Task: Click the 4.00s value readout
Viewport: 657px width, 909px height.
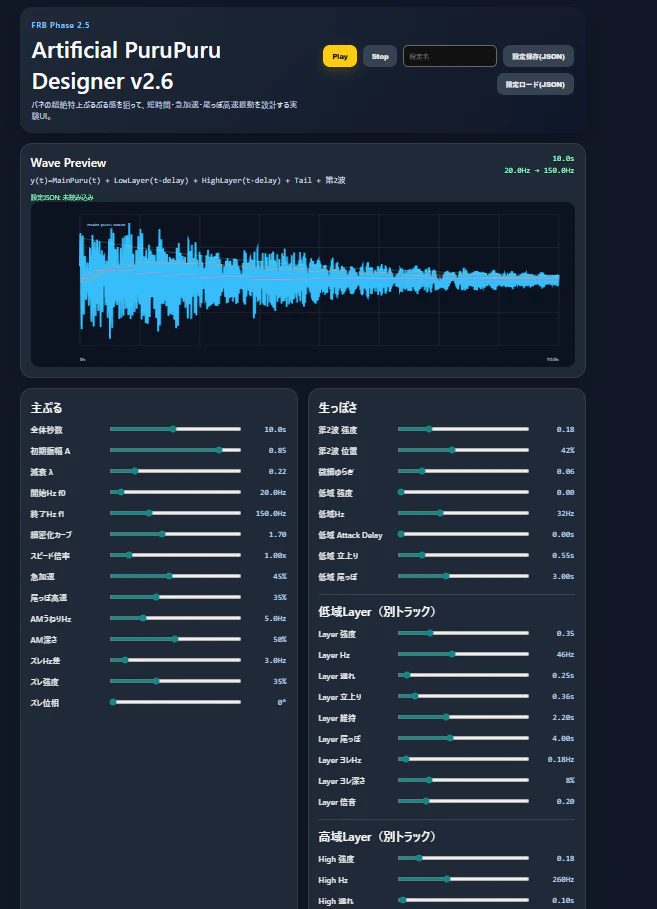Action: 563,739
